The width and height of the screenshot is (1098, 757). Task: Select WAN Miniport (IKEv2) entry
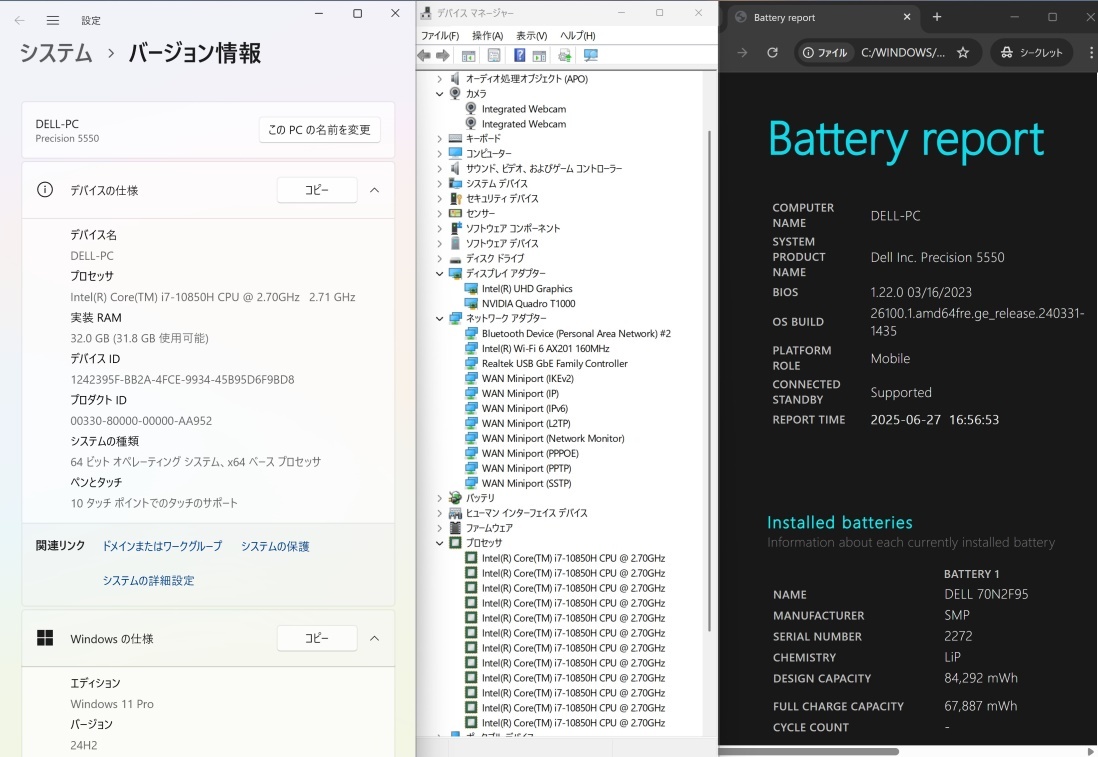point(527,378)
